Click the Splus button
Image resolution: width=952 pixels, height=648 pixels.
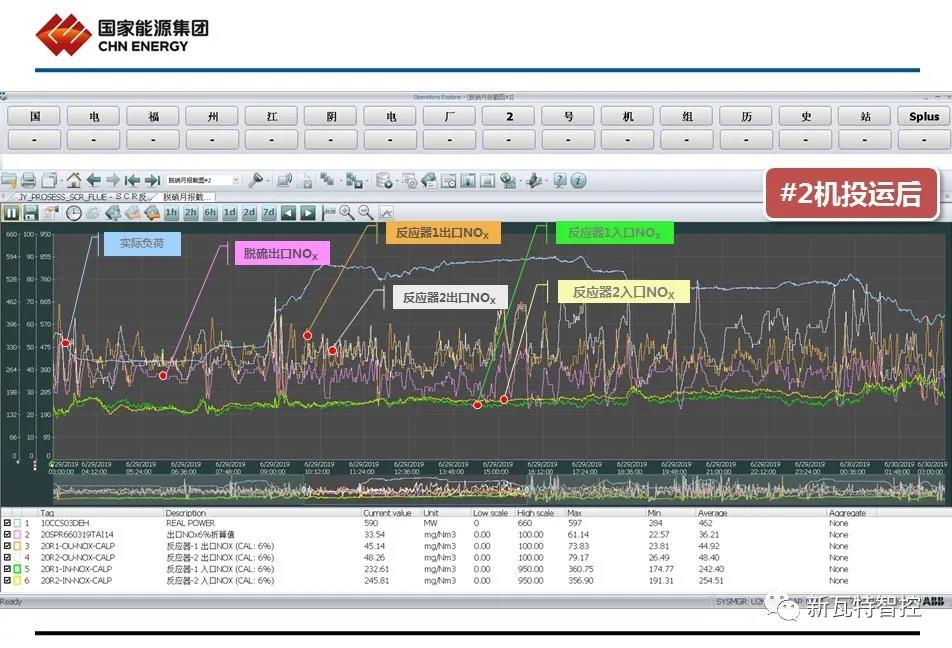click(923, 116)
